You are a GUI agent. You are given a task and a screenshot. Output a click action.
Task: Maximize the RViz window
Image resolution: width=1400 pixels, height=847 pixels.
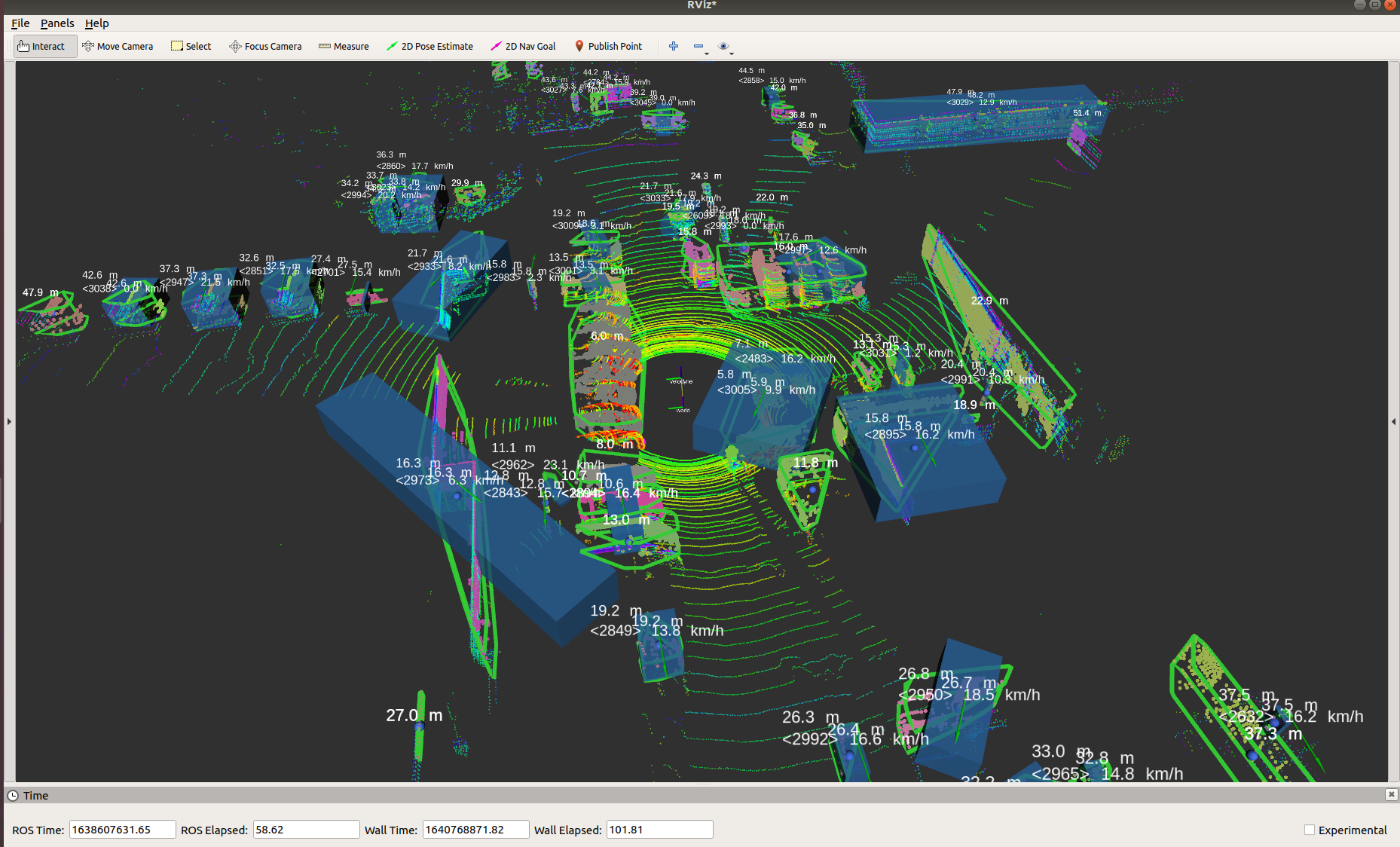point(1375,5)
